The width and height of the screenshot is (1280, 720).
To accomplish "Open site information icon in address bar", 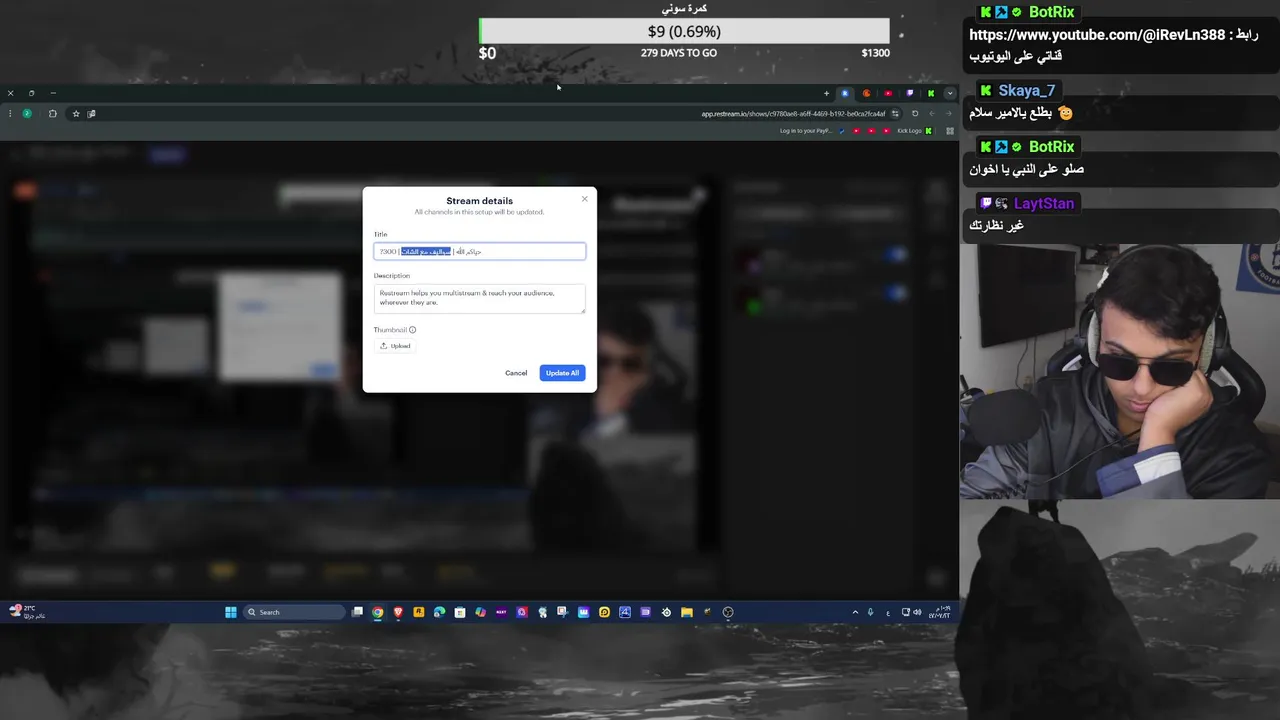I will click(895, 114).
